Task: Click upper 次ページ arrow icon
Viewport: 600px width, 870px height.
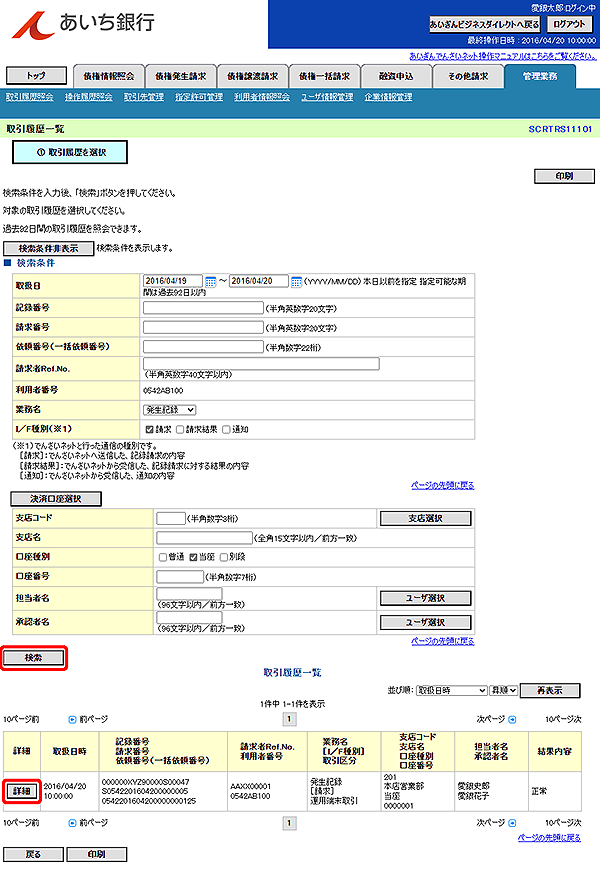Action: (x=512, y=720)
